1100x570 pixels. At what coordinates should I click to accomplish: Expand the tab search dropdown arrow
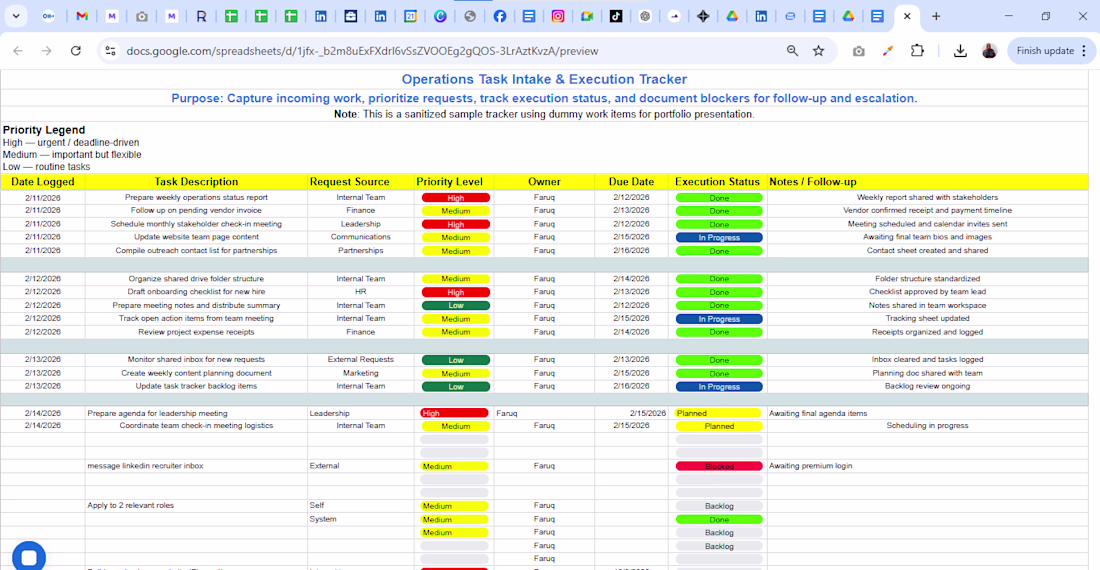point(16,16)
